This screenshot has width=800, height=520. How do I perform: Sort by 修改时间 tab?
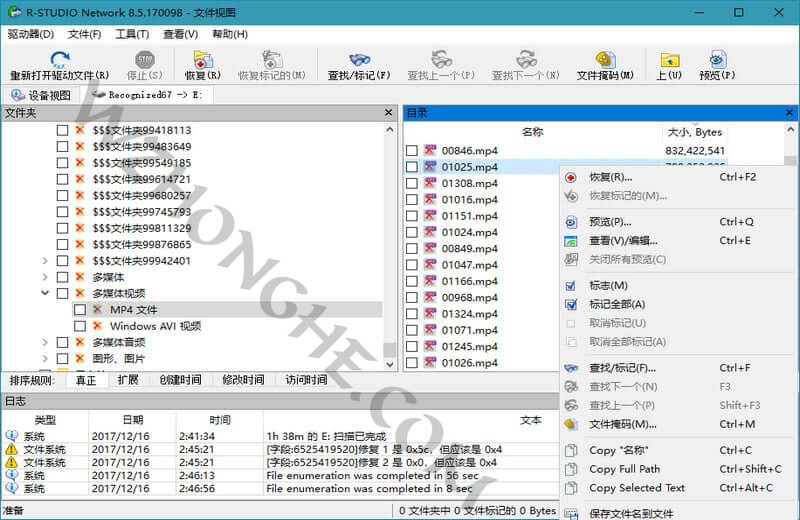243,380
